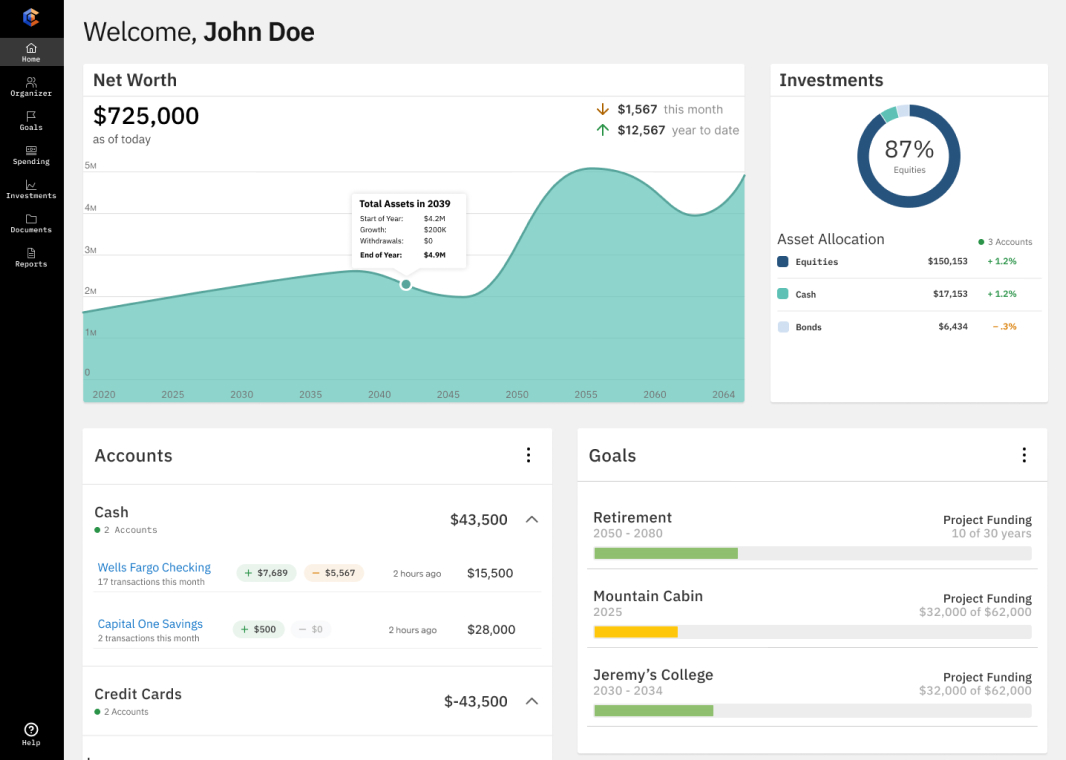Collapse the Credit Cards section
Image resolution: width=1066 pixels, height=760 pixels.
pyautogui.click(x=532, y=701)
